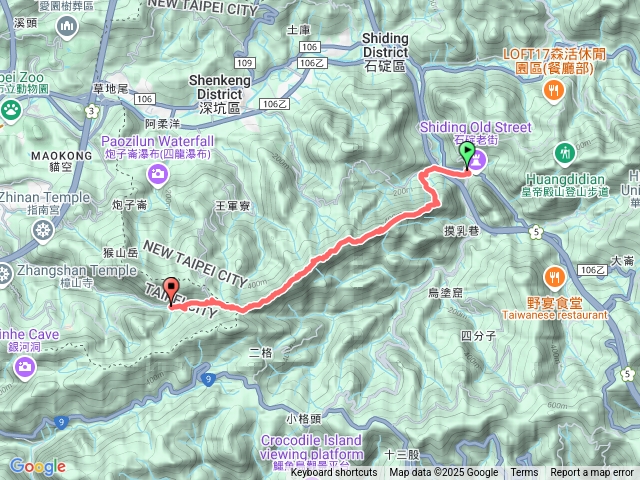This screenshot has height=480, width=640.
Task: Open the Yinhe Cave camera icon
Action: (x=24, y=368)
